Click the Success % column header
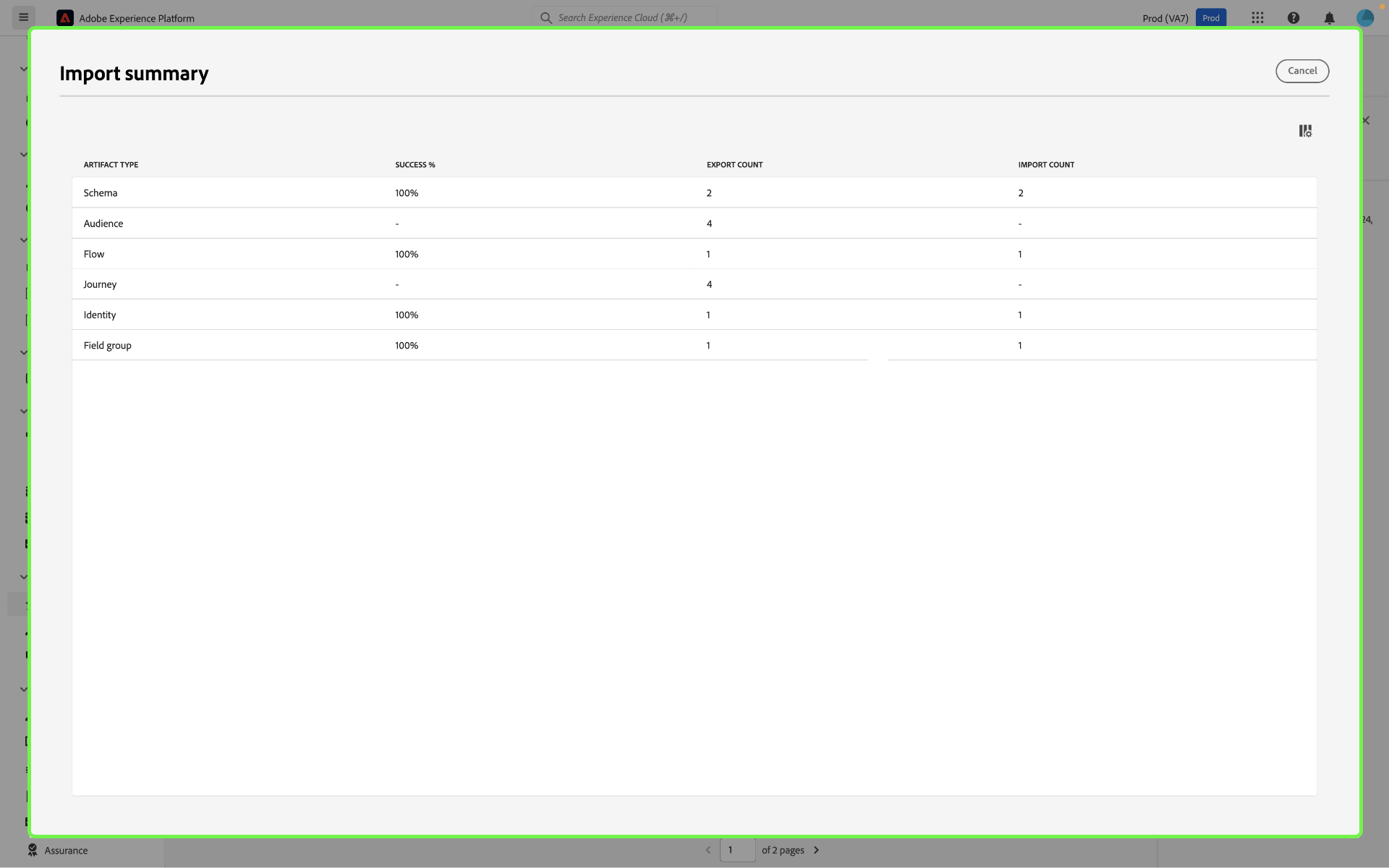This screenshot has width=1389, height=868. [415, 165]
